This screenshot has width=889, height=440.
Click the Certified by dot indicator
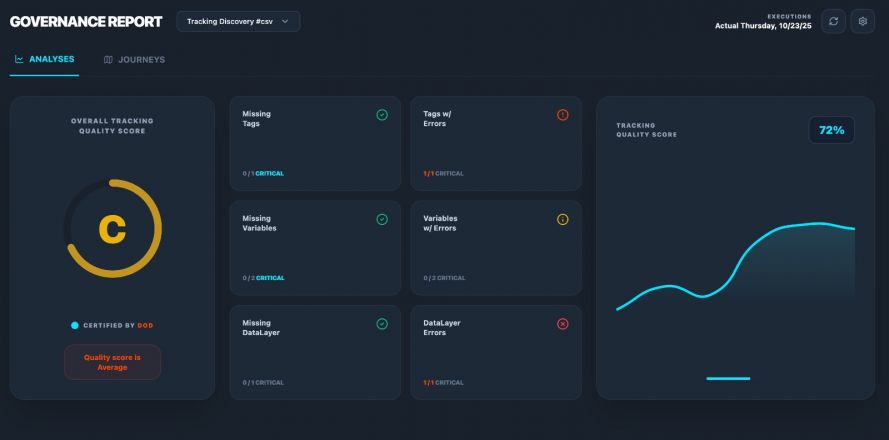(x=75, y=325)
